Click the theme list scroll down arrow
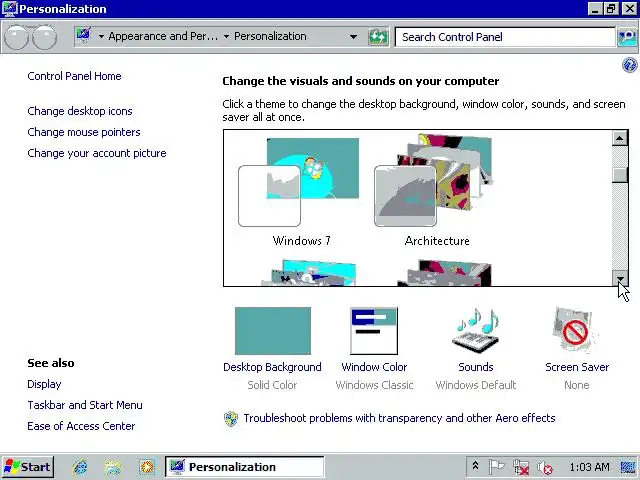The height and width of the screenshot is (480, 640). coord(620,278)
